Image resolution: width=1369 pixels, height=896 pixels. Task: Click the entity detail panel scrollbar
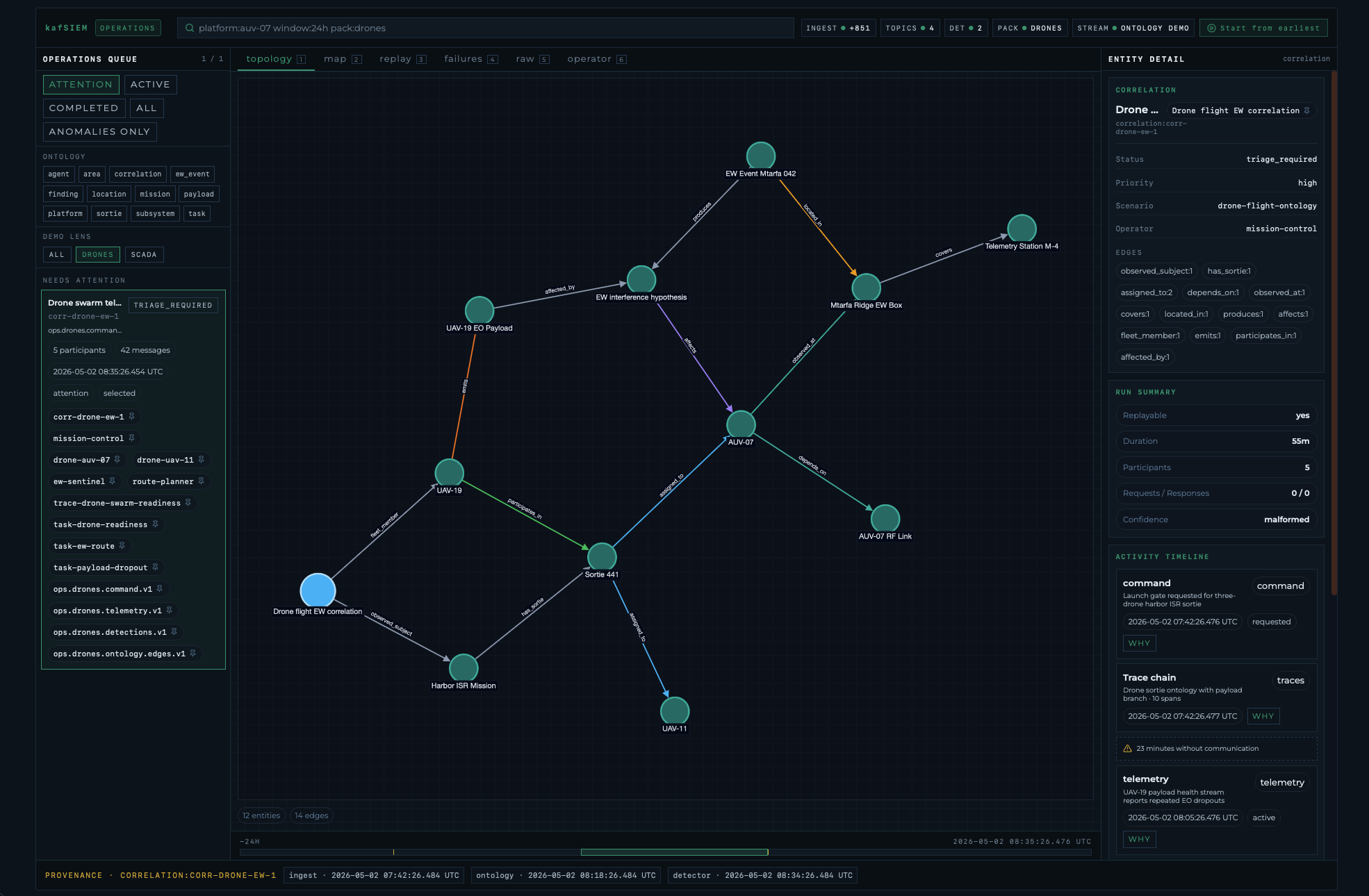click(1334, 333)
